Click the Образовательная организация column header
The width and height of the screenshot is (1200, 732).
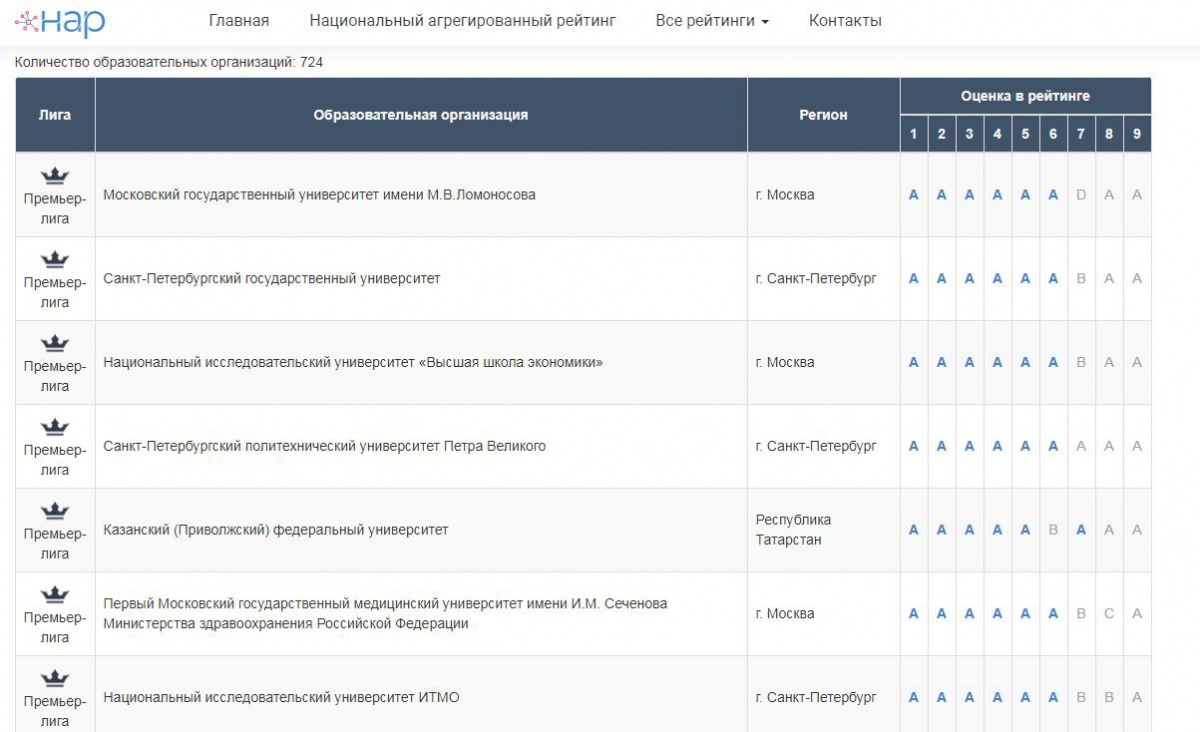tap(420, 115)
